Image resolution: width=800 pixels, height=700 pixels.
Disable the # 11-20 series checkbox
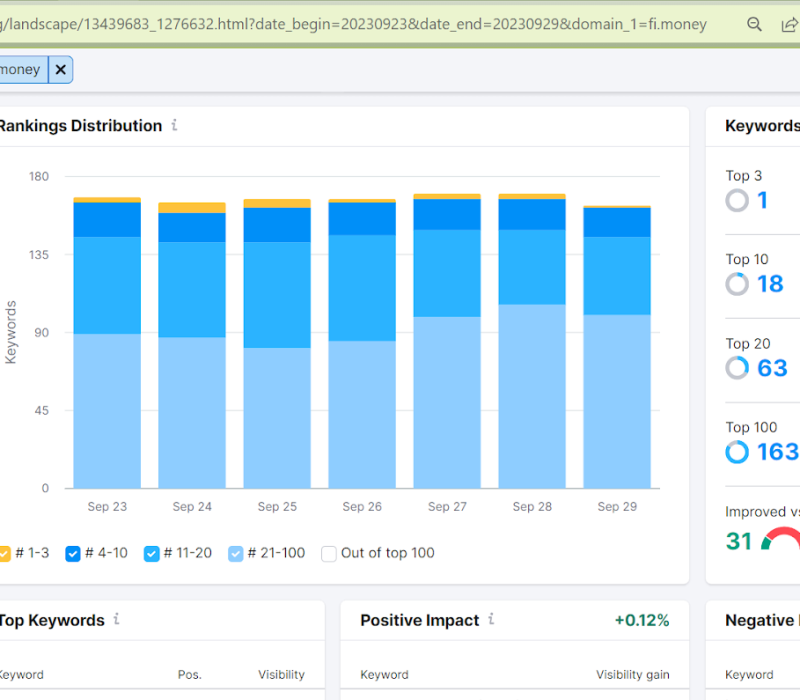click(152, 553)
